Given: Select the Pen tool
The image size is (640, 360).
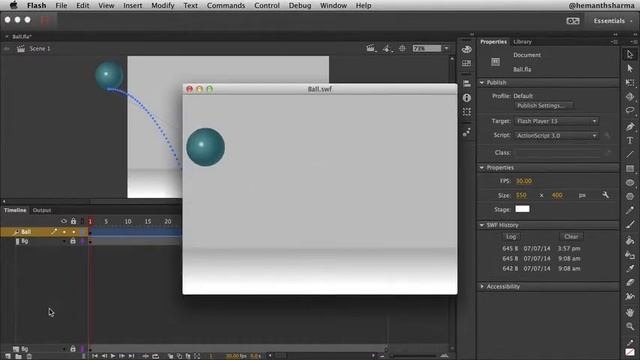Looking at the screenshot, I should [x=630, y=127].
